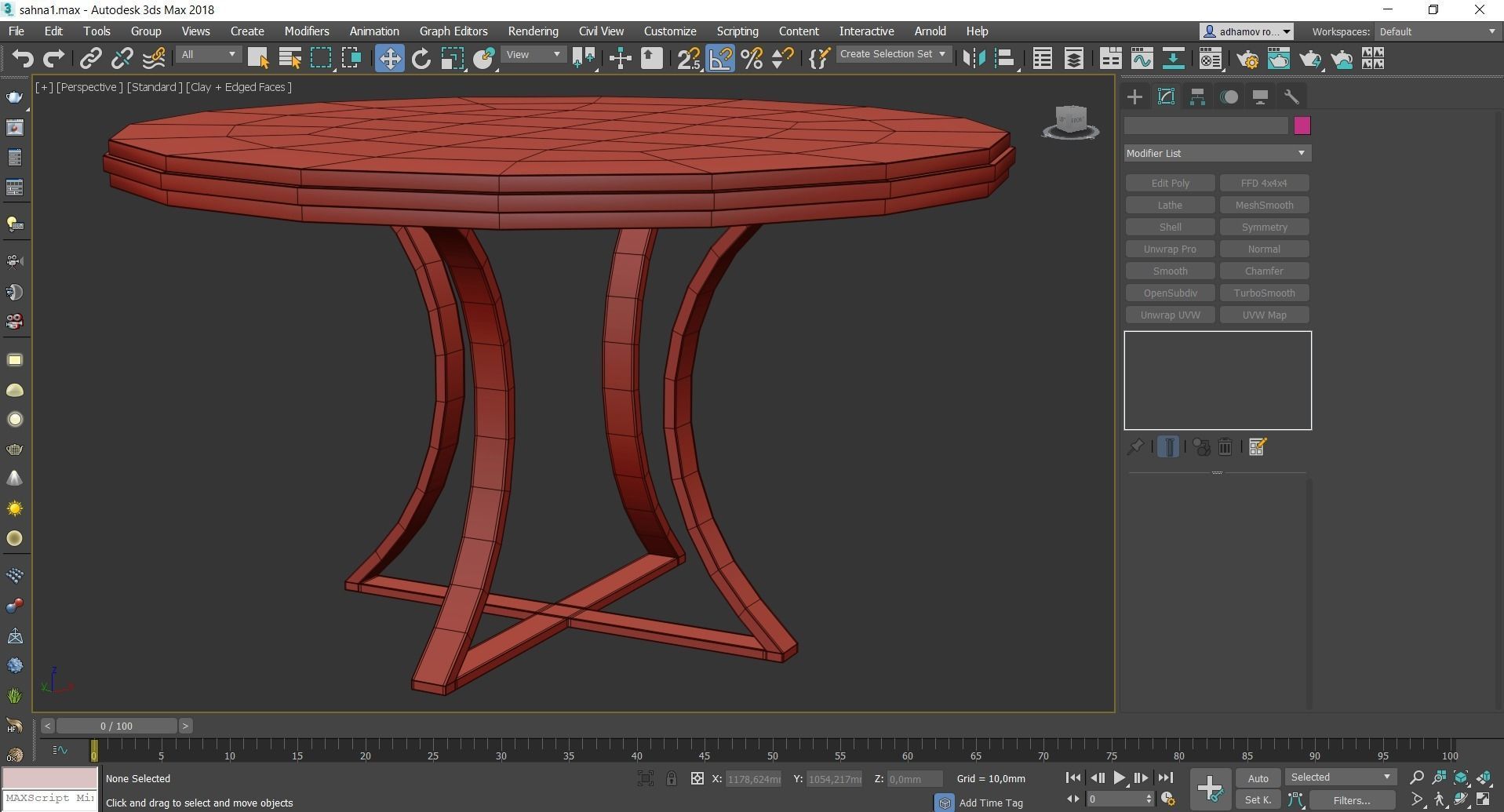1504x812 pixels.
Task: Click the pink object color swatch
Action: 1302,126
